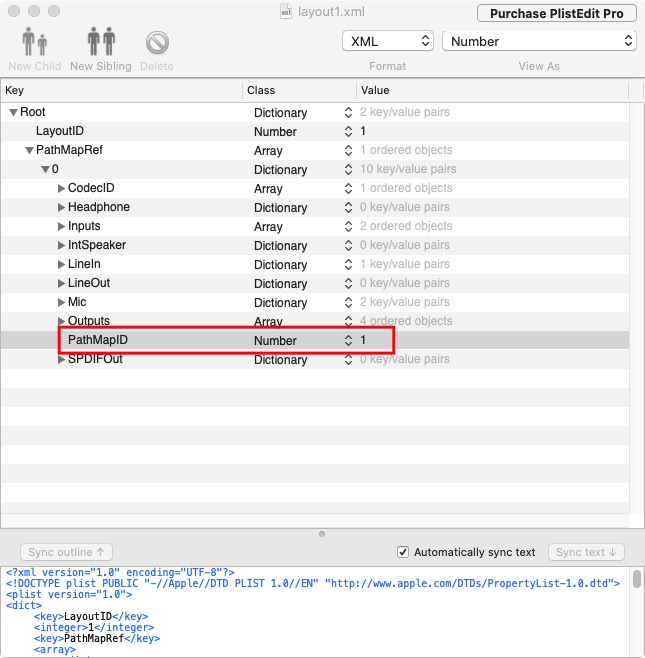Change class stepper for Mic row
The image size is (645, 658).
(348, 302)
